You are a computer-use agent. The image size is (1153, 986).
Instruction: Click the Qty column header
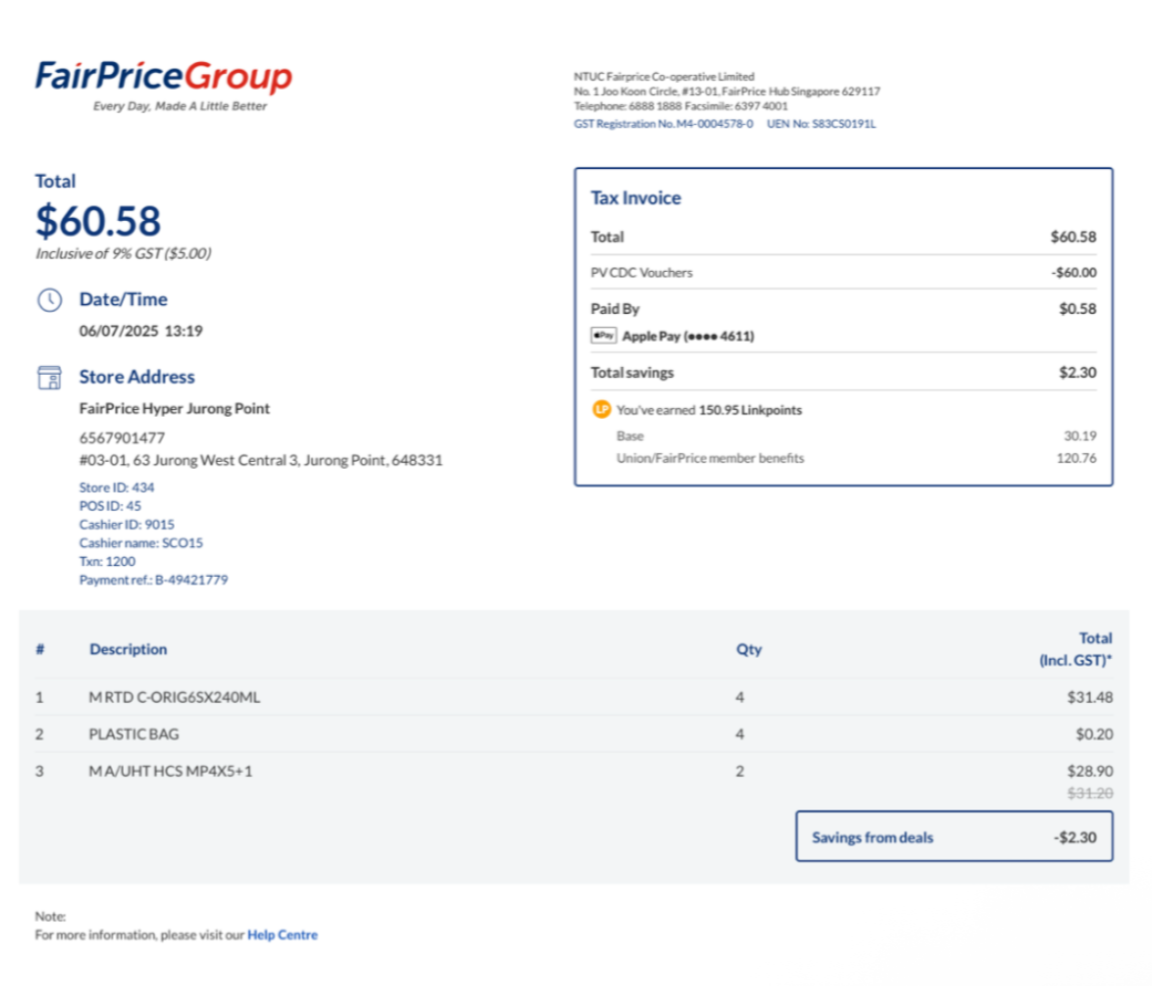(749, 649)
